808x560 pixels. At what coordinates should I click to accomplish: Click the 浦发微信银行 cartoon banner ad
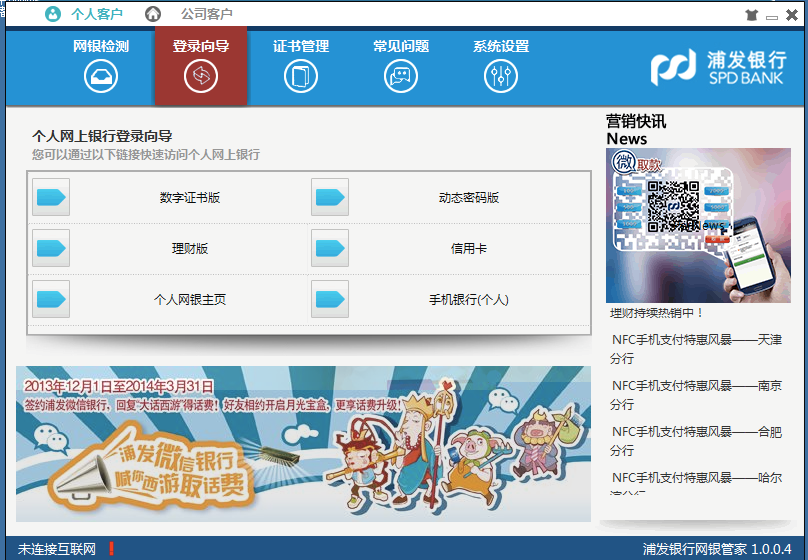(x=303, y=443)
